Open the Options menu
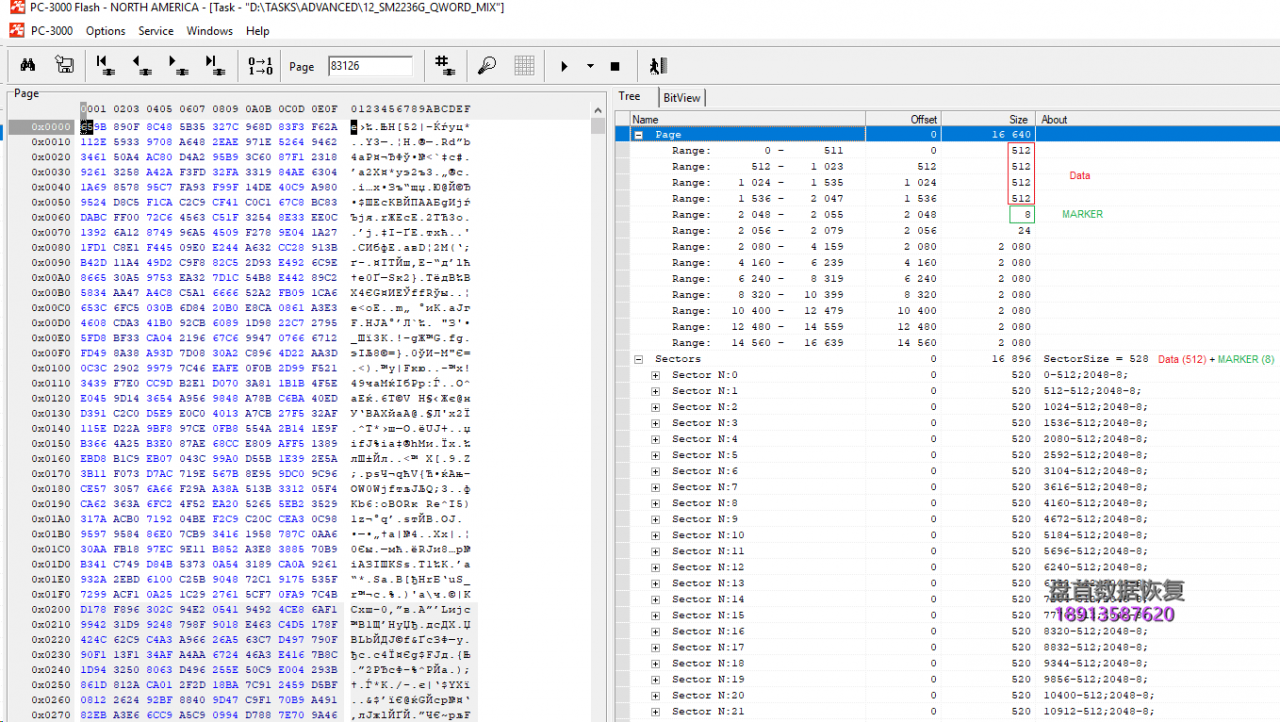The height and width of the screenshot is (722, 1280). click(x=105, y=31)
